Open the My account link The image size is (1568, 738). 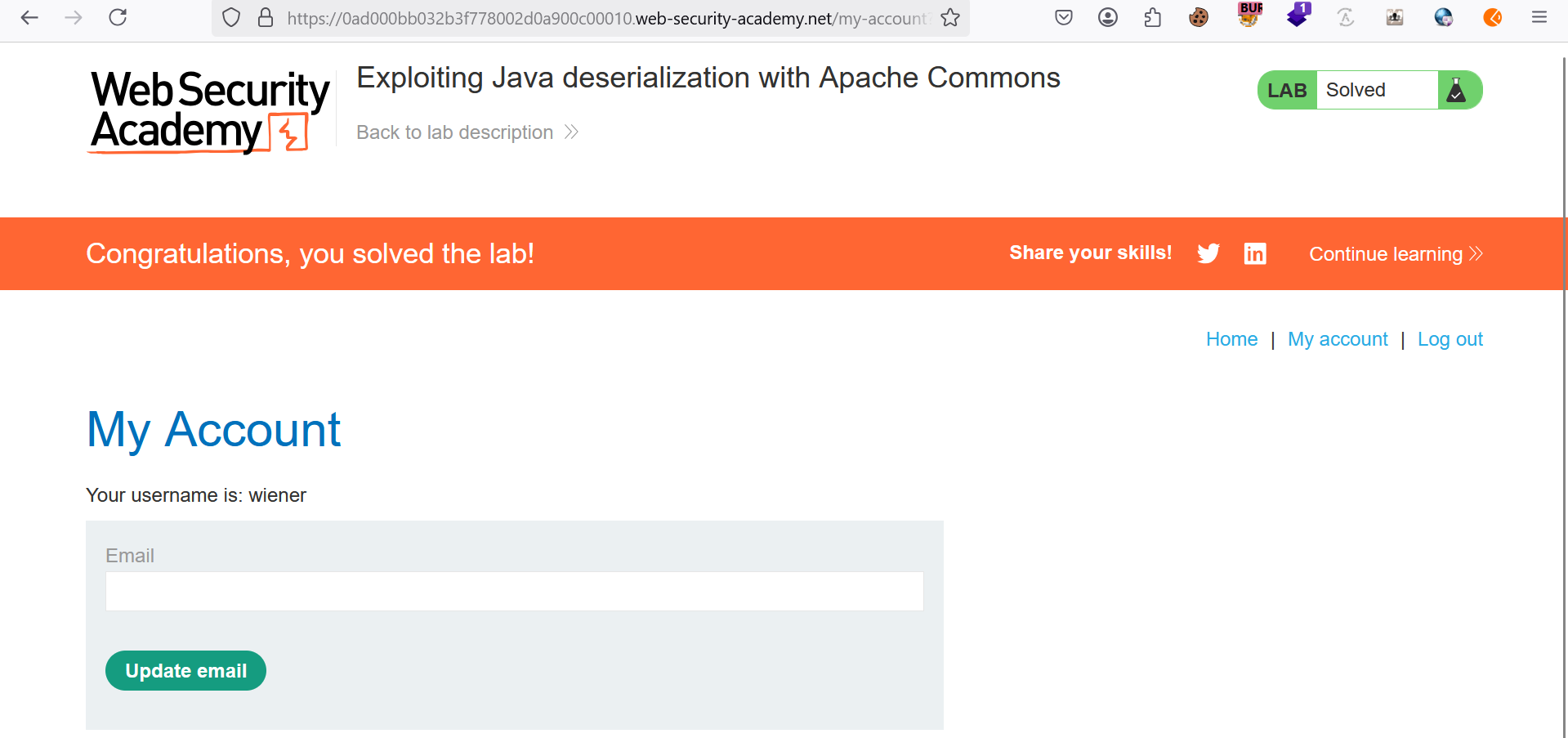1338,339
